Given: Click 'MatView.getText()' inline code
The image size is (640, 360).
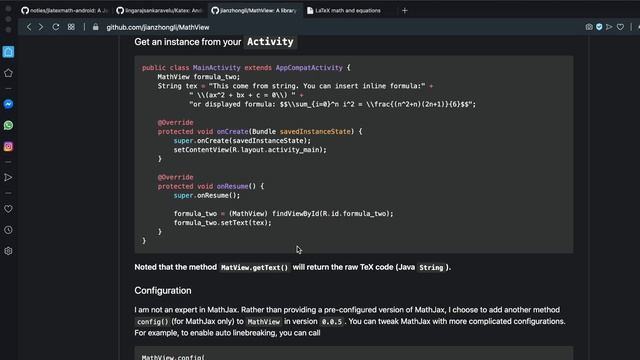Looking at the screenshot, I should tap(254, 268).
